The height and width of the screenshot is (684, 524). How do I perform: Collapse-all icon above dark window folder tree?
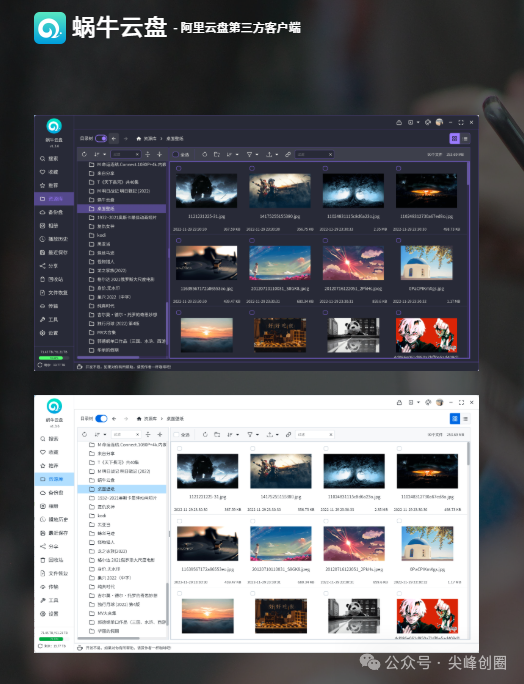pyautogui.click(x=147, y=154)
